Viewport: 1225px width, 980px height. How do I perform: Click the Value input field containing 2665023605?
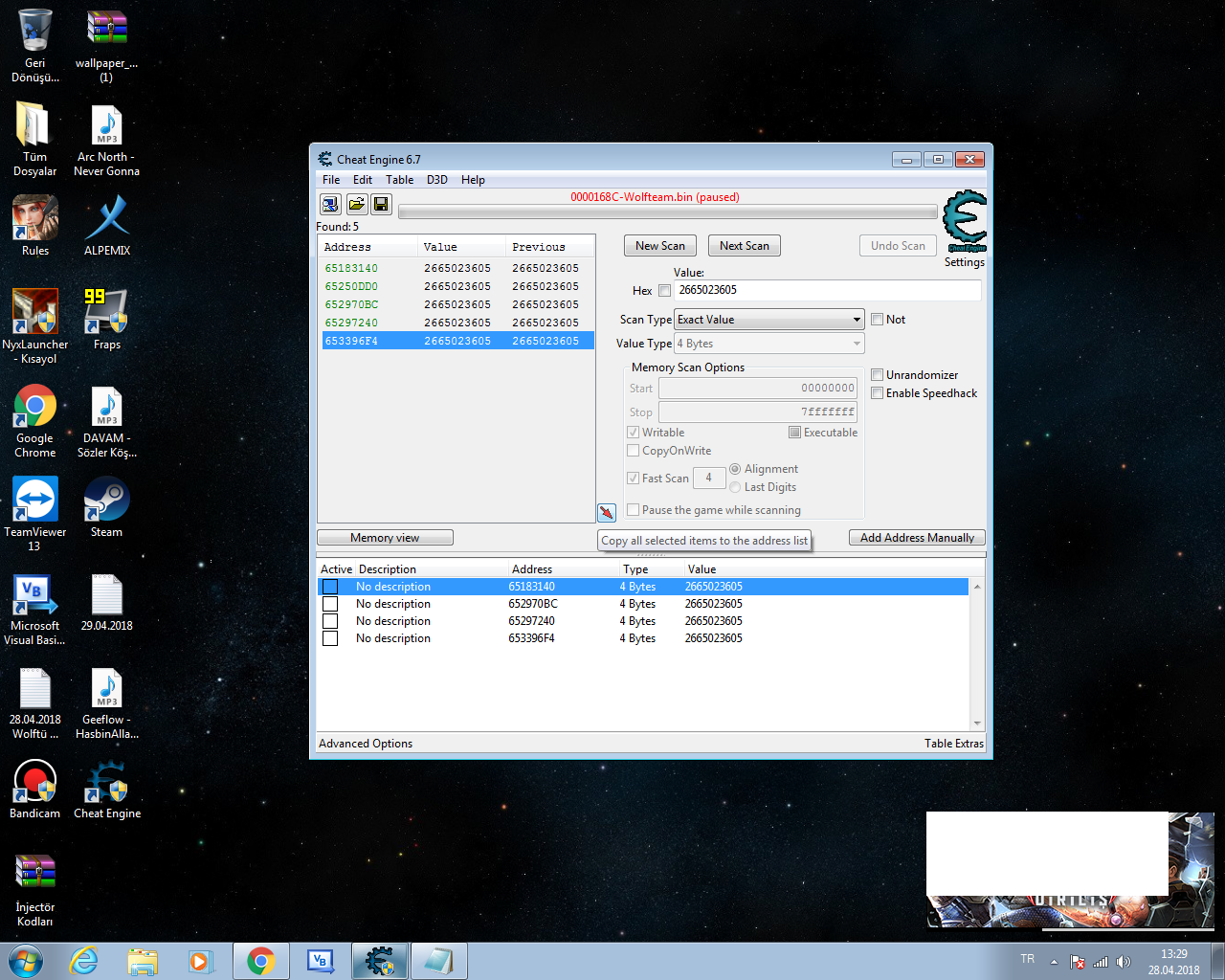pyautogui.click(x=828, y=290)
